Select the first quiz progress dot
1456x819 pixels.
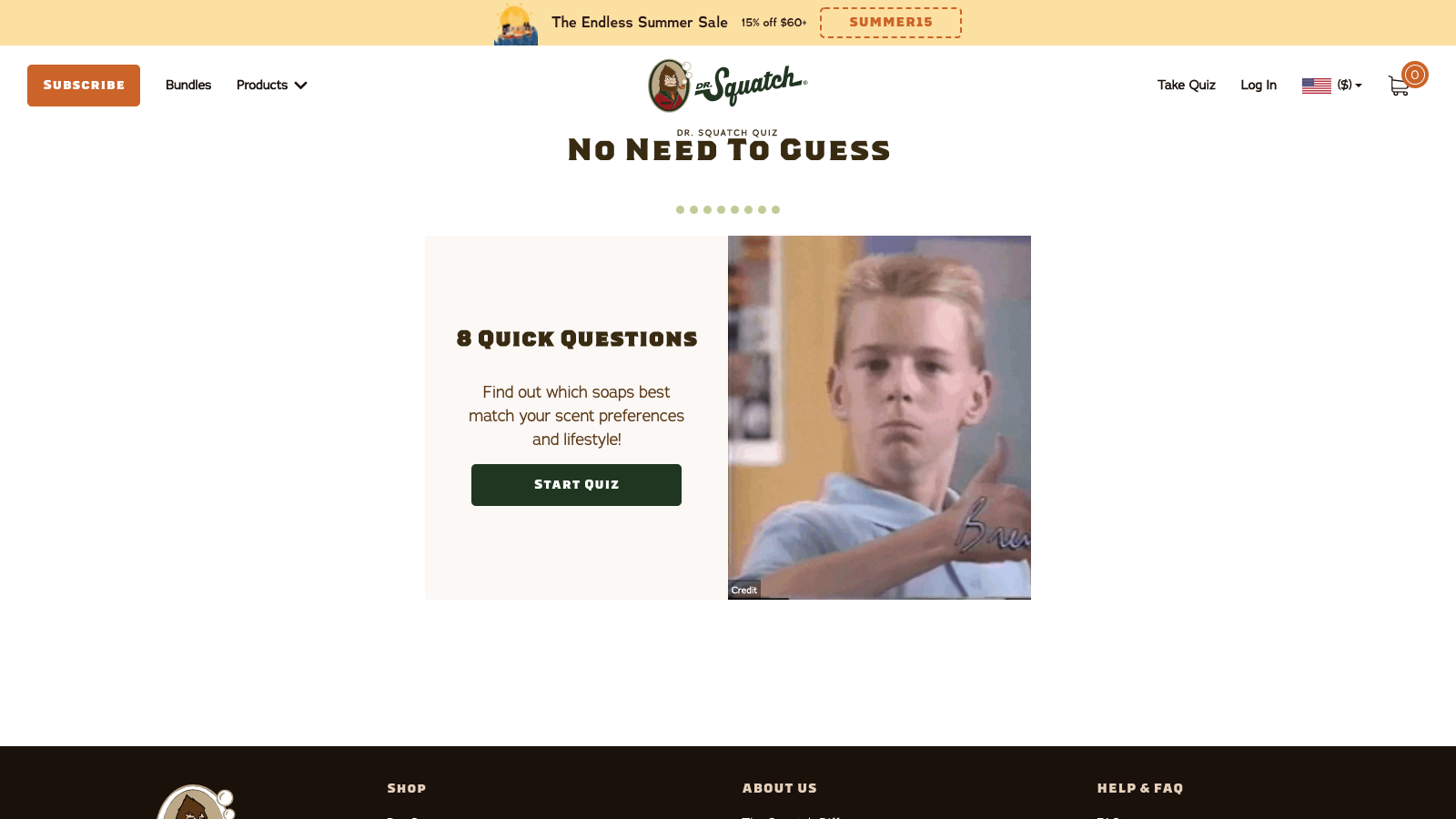(680, 209)
